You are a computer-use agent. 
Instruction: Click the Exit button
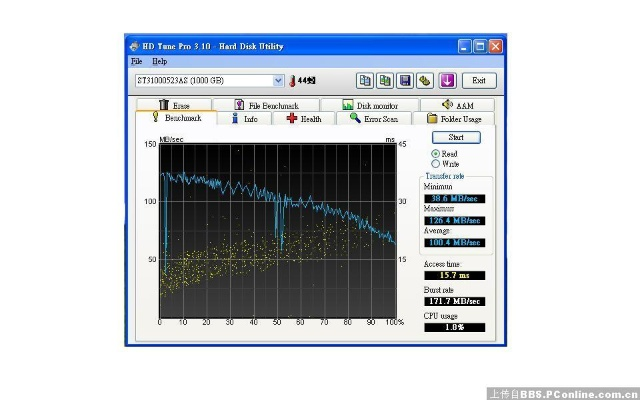[x=479, y=80]
